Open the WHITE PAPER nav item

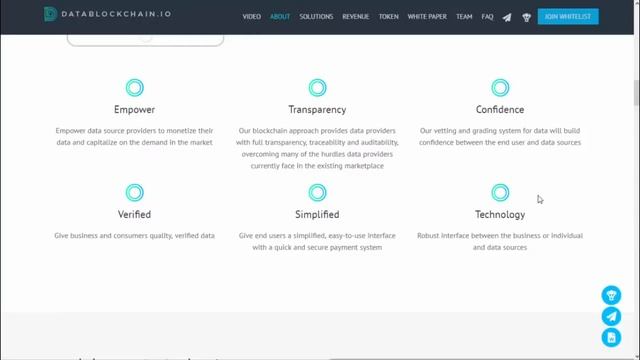pos(427,17)
